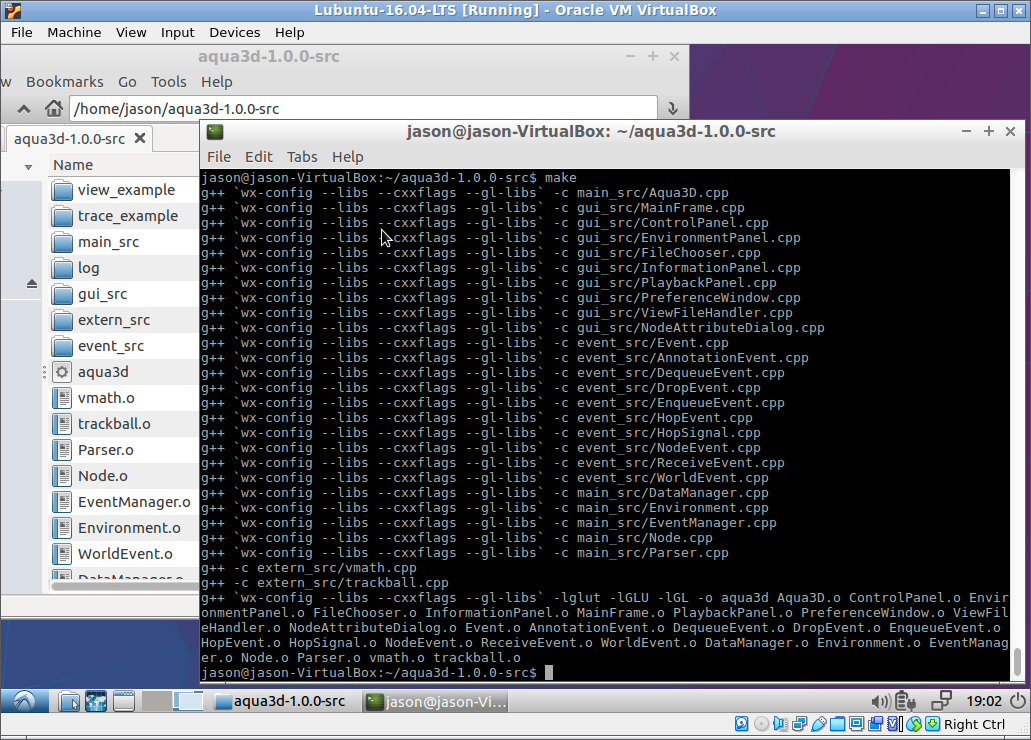Go up to parent folder arrow

click(x=24, y=109)
